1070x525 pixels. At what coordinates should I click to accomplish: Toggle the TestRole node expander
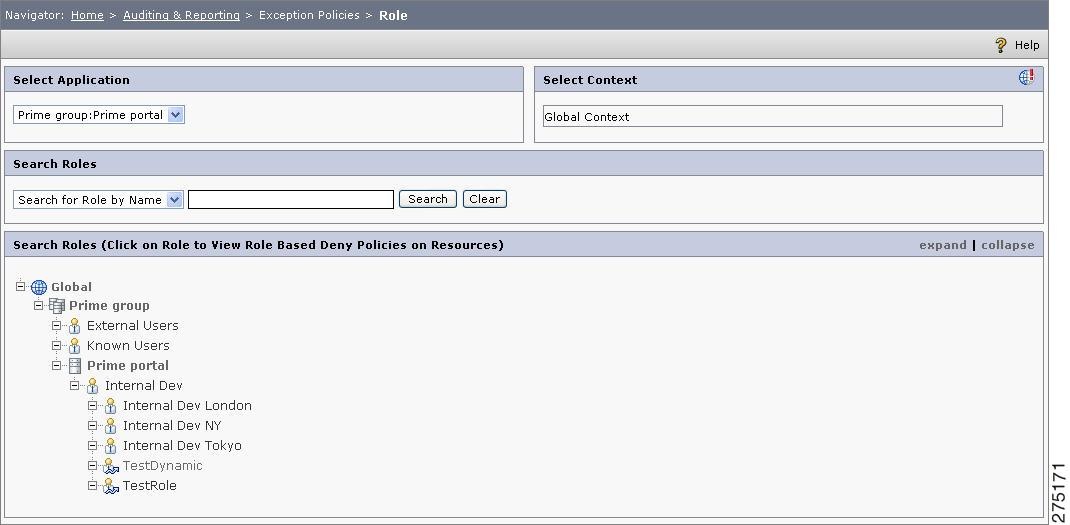tap(93, 485)
